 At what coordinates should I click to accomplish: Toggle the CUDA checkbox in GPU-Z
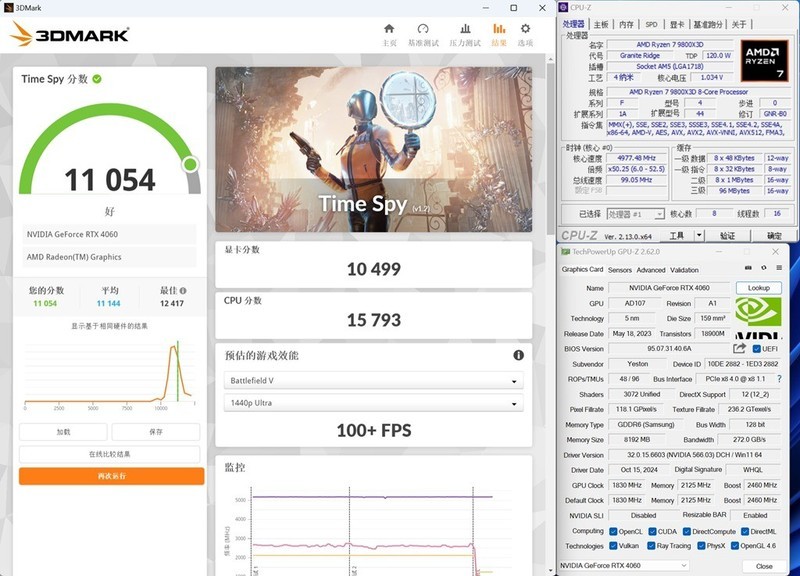click(651, 531)
